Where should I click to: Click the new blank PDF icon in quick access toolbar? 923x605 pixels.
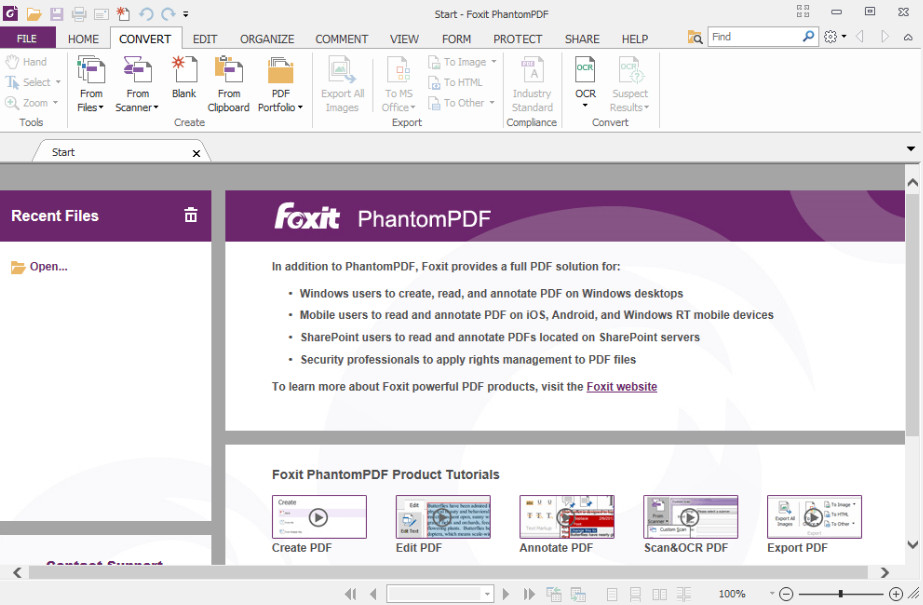(123, 13)
